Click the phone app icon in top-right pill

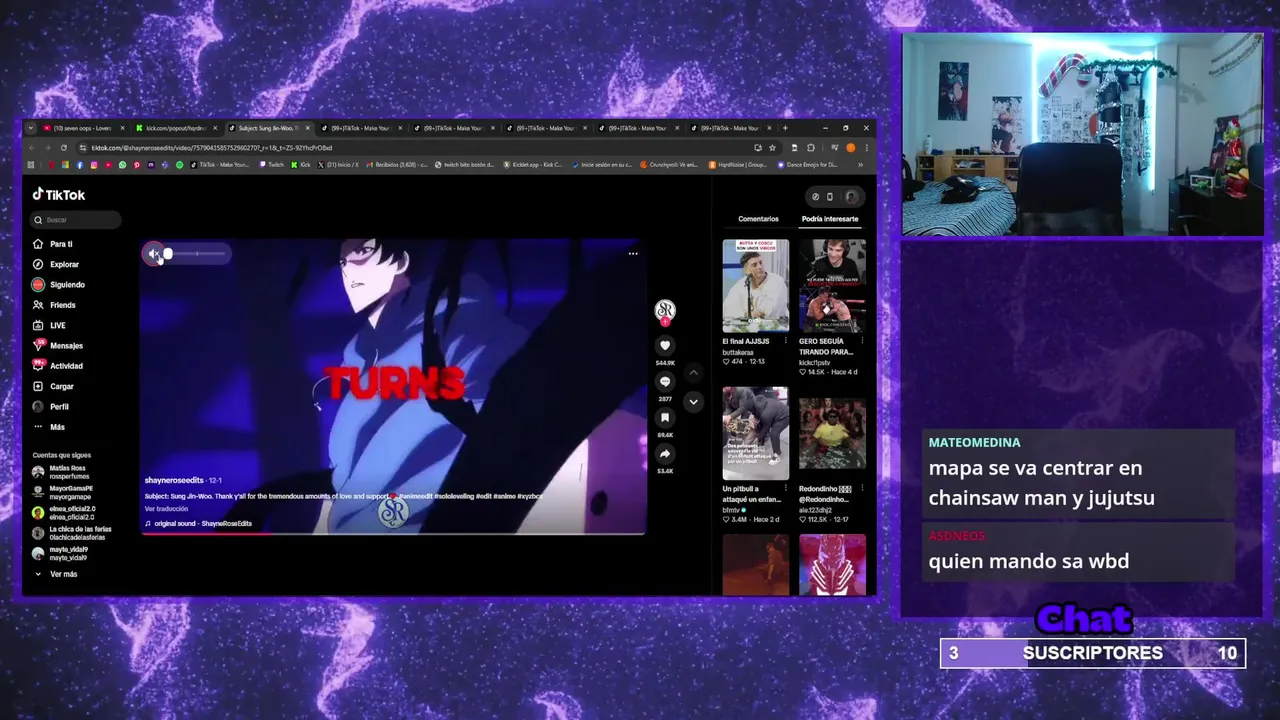pos(829,197)
